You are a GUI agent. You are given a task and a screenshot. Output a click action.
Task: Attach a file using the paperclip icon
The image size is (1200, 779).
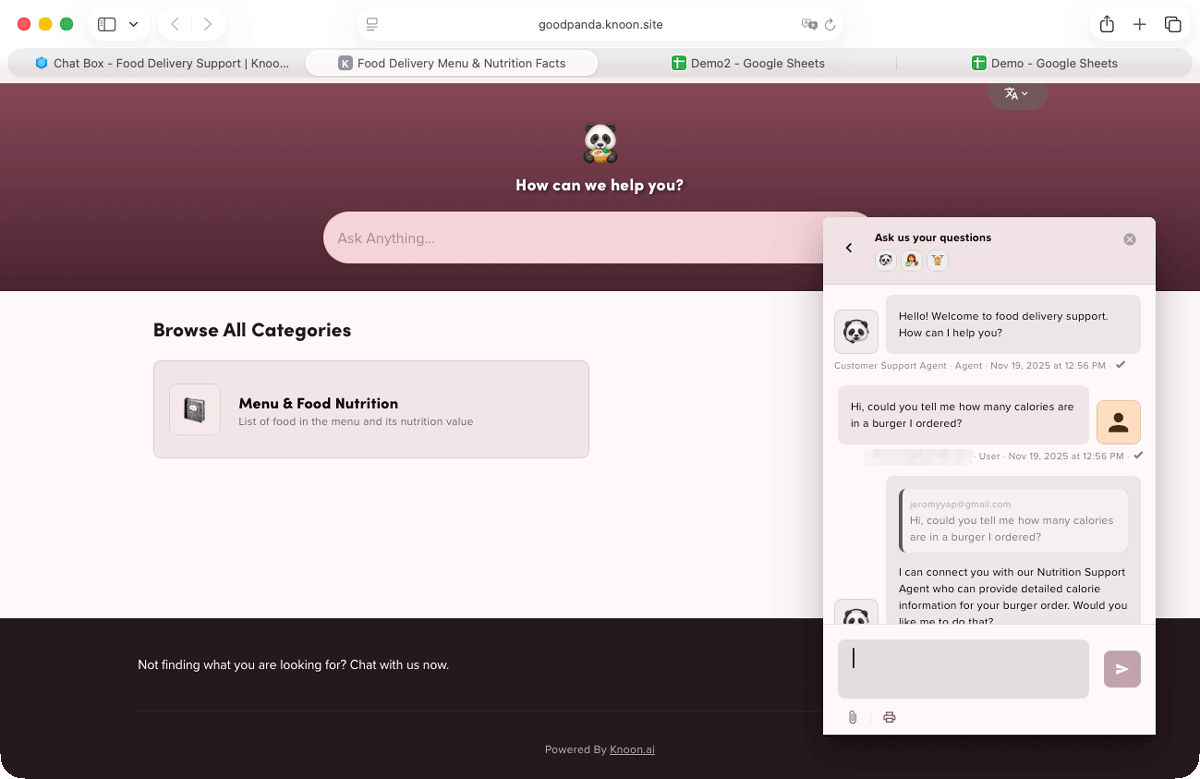coord(853,717)
